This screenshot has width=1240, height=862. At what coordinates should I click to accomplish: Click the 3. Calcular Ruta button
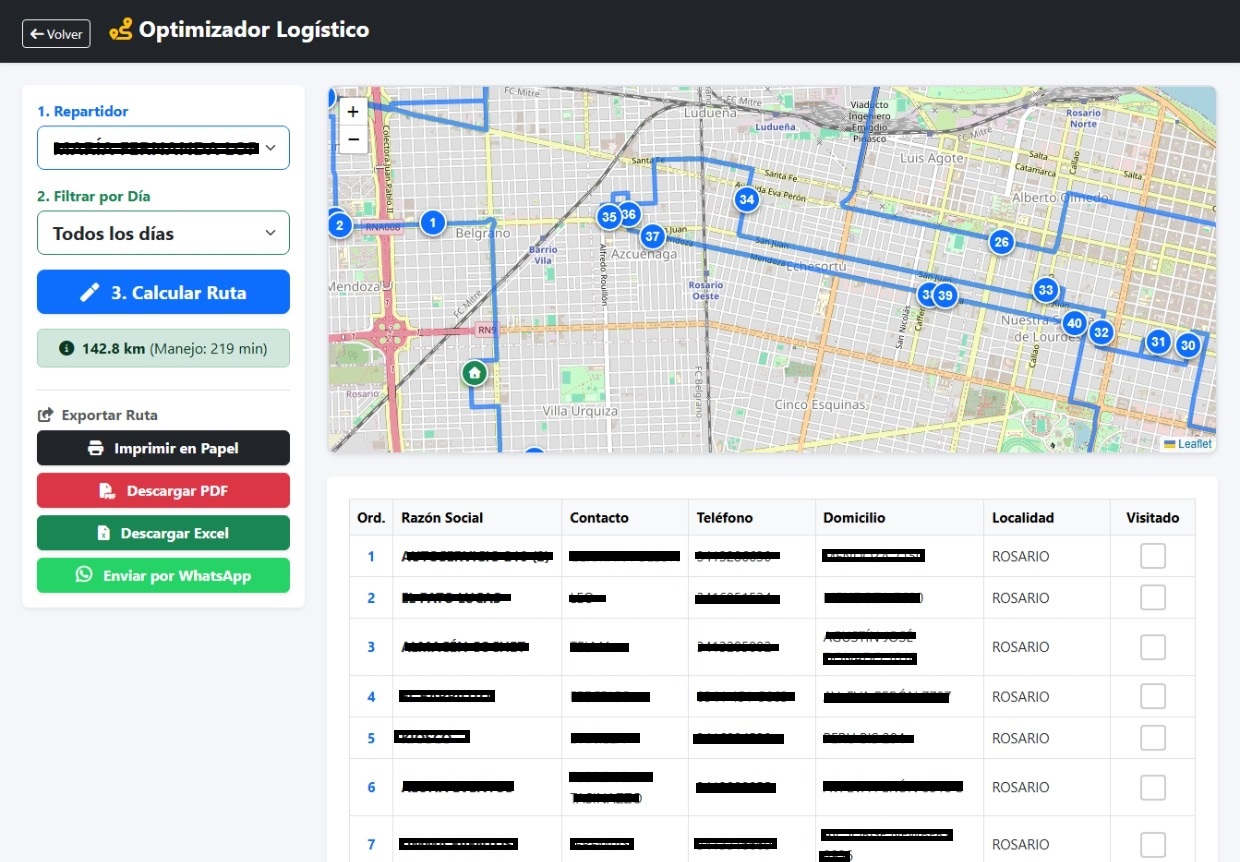(x=163, y=292)
